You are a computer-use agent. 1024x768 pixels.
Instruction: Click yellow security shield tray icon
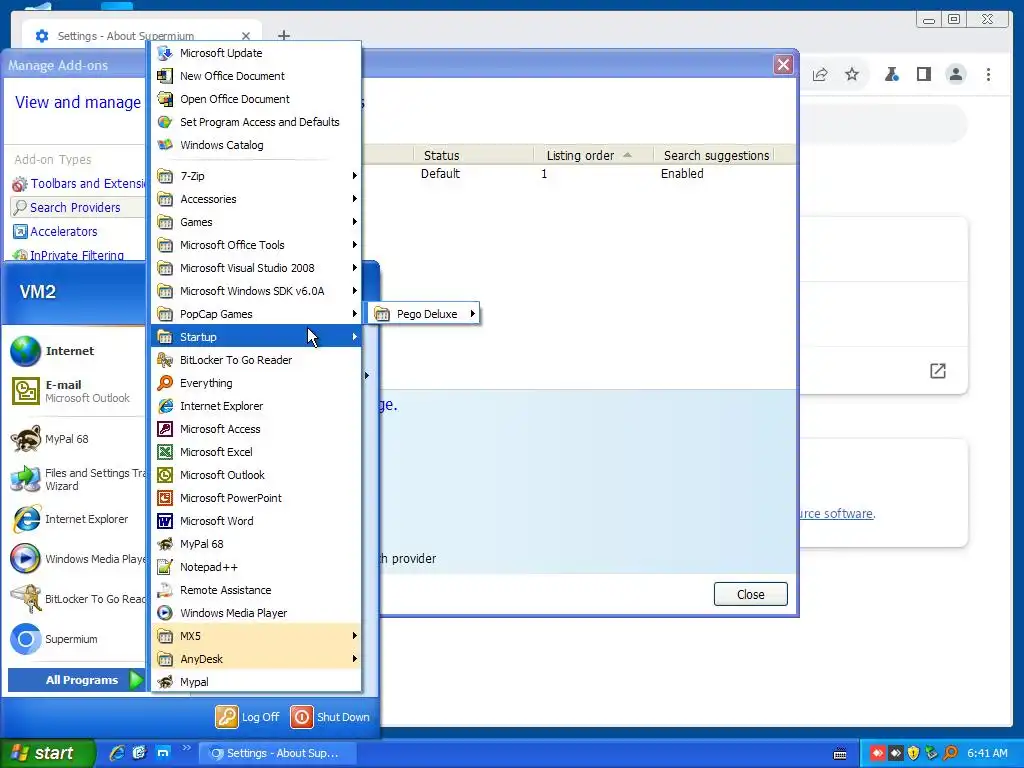(x=914, y=753)
